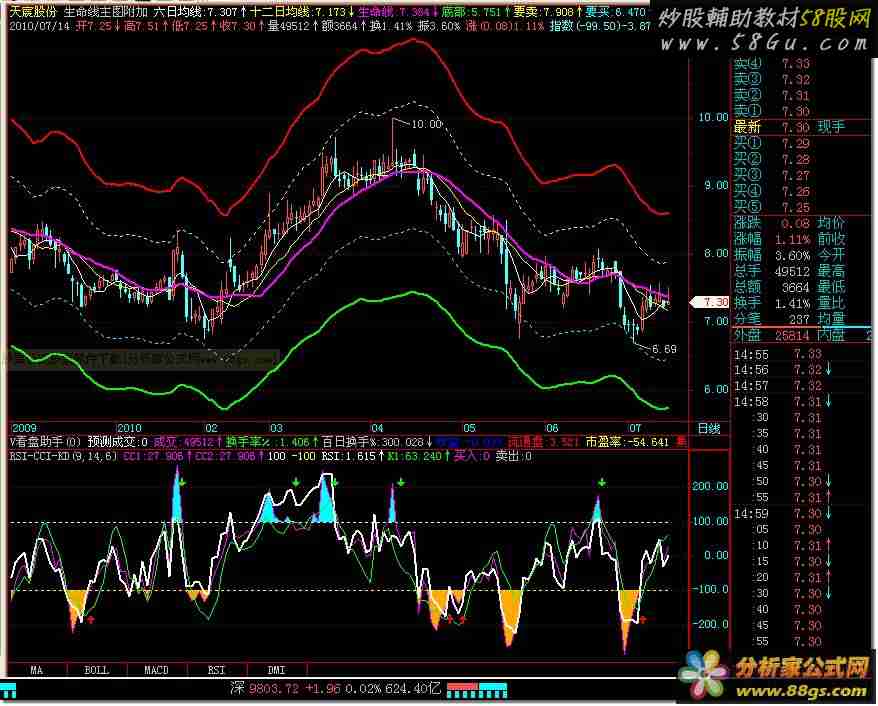
Task: Click the rightmost red buy-signal marker
Action: pos(643,619)
